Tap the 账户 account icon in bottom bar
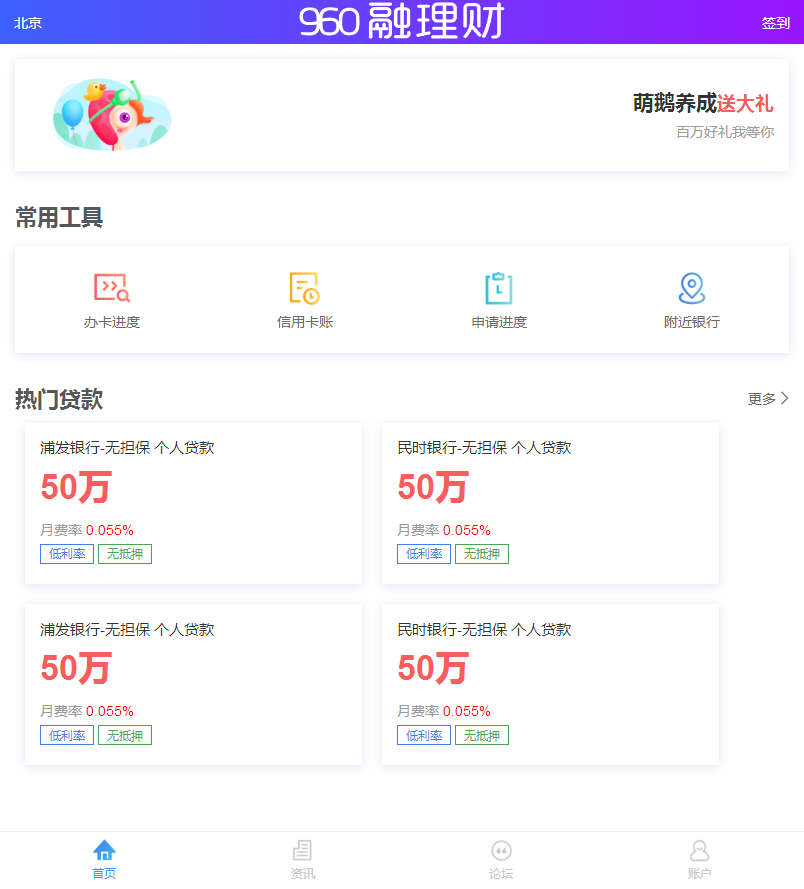Viewport: 804px width, 889px height. (x=699, y=851)
